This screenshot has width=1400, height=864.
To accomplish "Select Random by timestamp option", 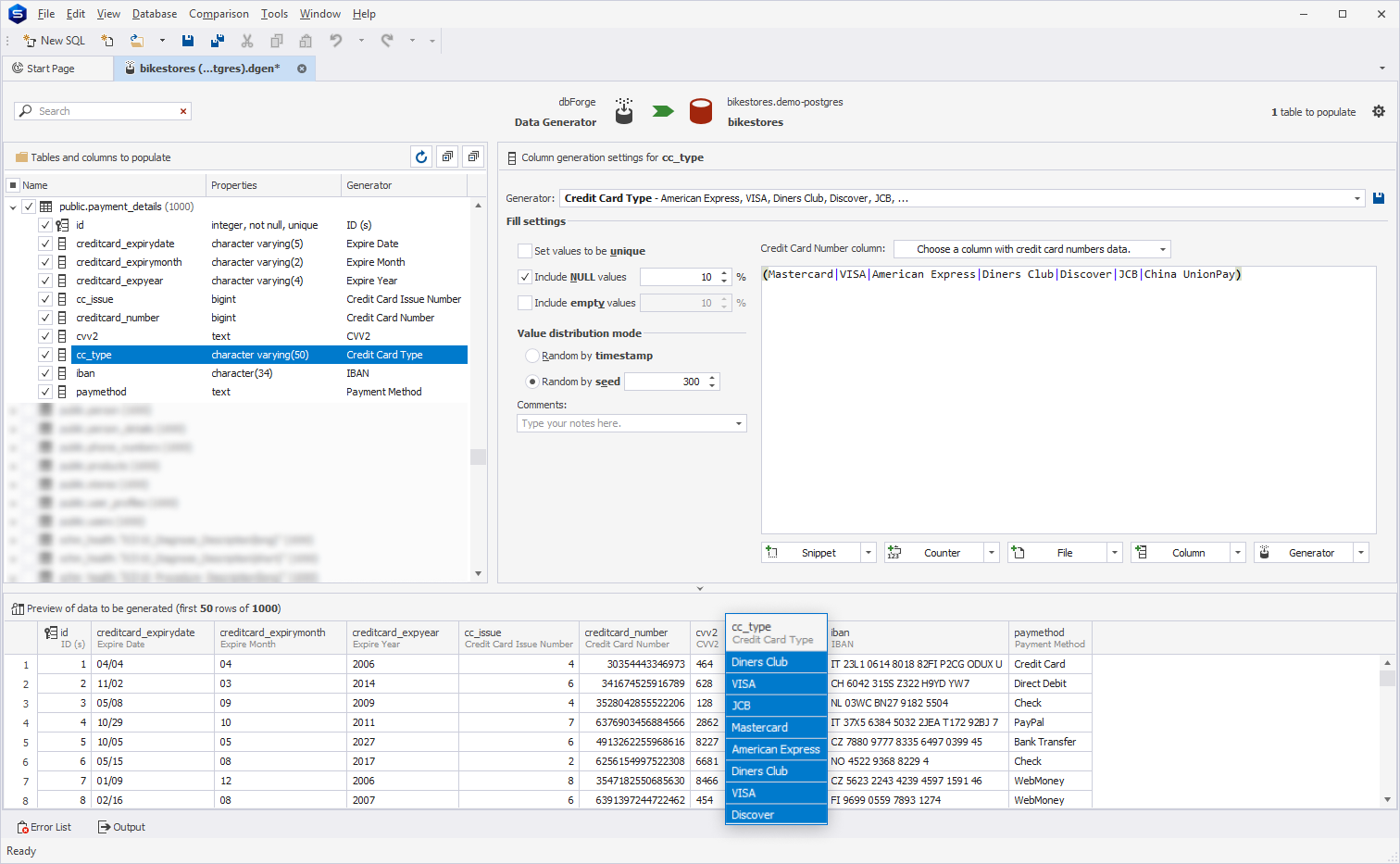I will pyautogui.click(x=531, y=356).
